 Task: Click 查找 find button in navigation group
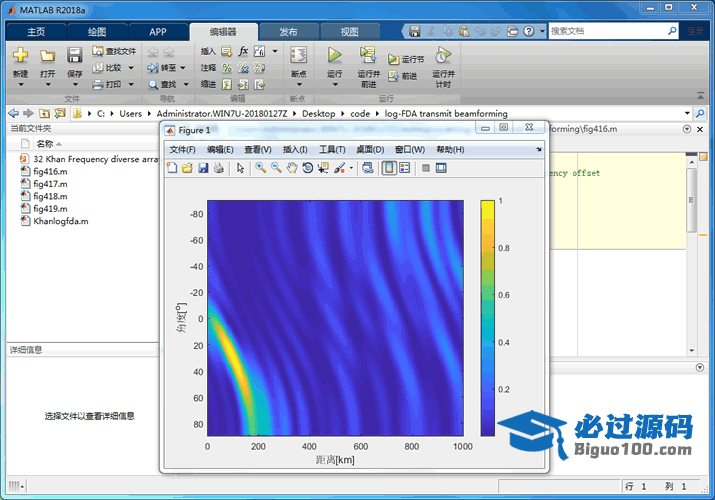pyautogui.click(x=162, y=84)
